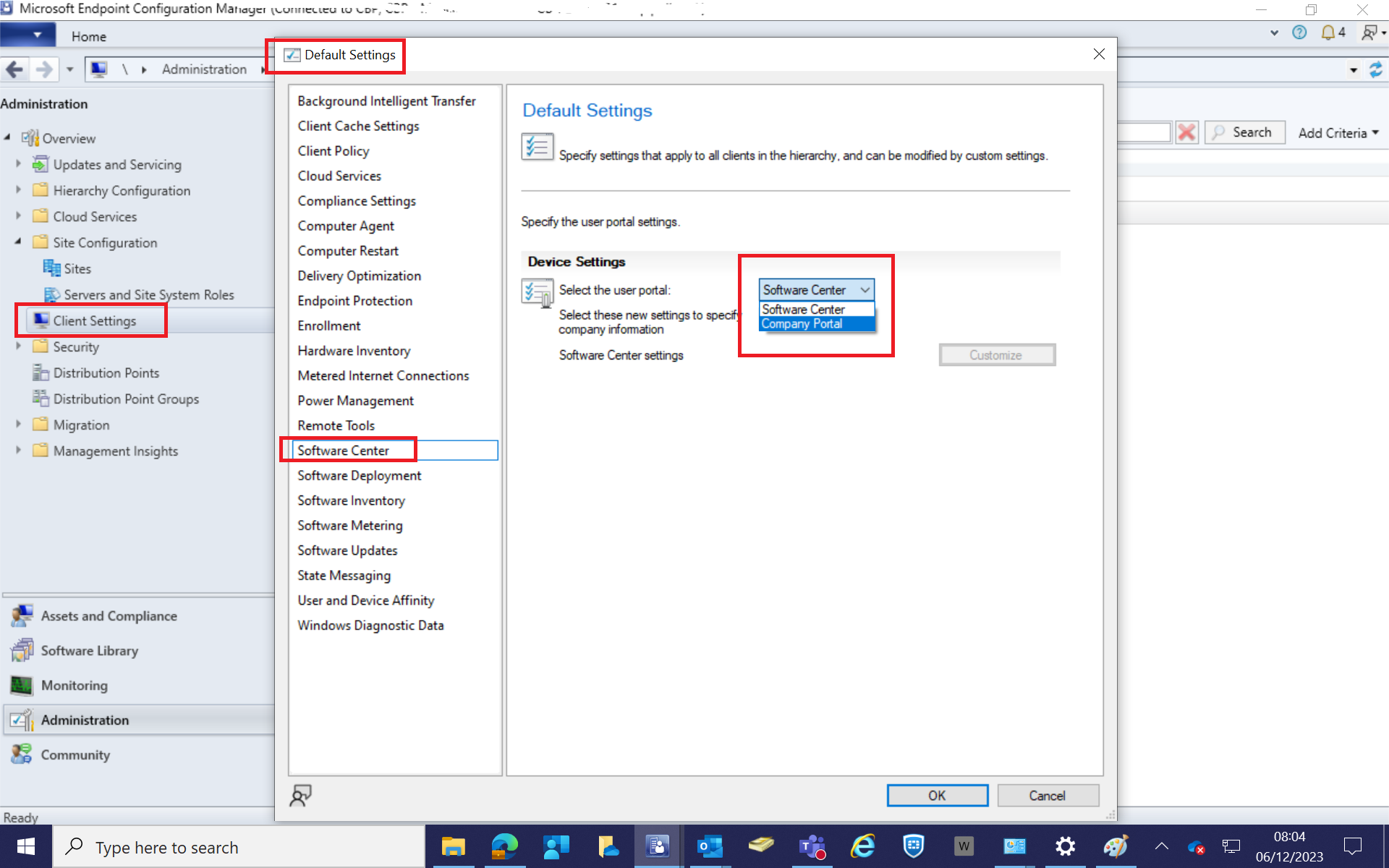
Task: Open the Add Criteria dropdown
Action: click(1339, 133)
